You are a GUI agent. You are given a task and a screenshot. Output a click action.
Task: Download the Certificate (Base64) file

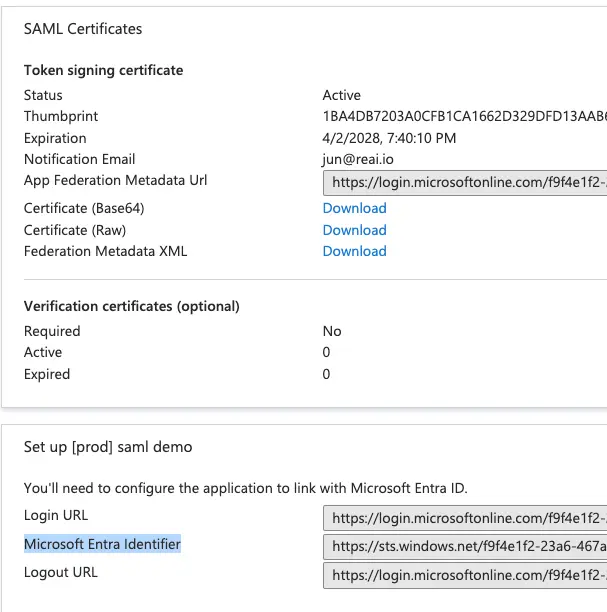tap(354, 208)
